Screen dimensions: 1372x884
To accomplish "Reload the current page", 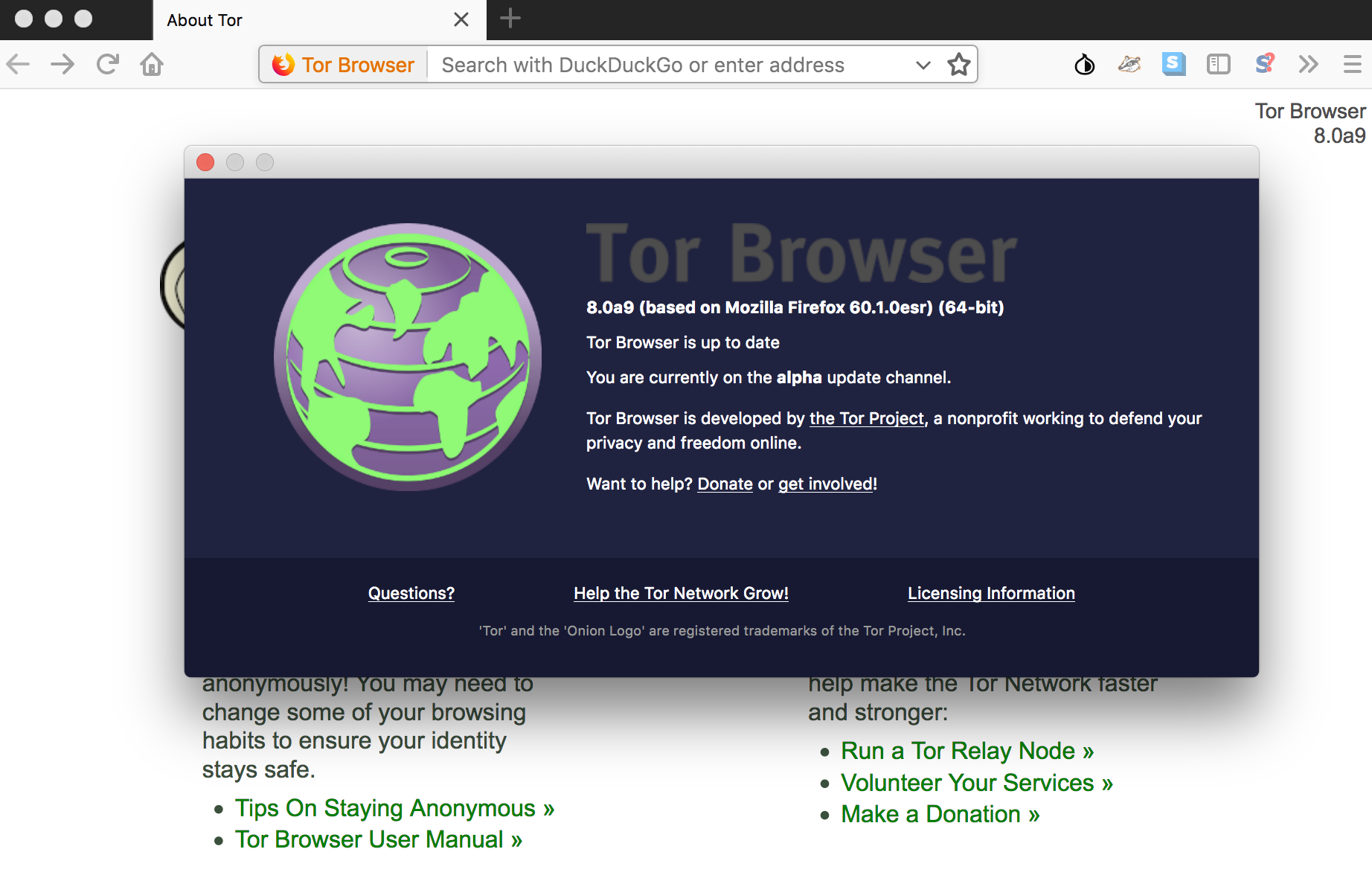I will point(108,65).
